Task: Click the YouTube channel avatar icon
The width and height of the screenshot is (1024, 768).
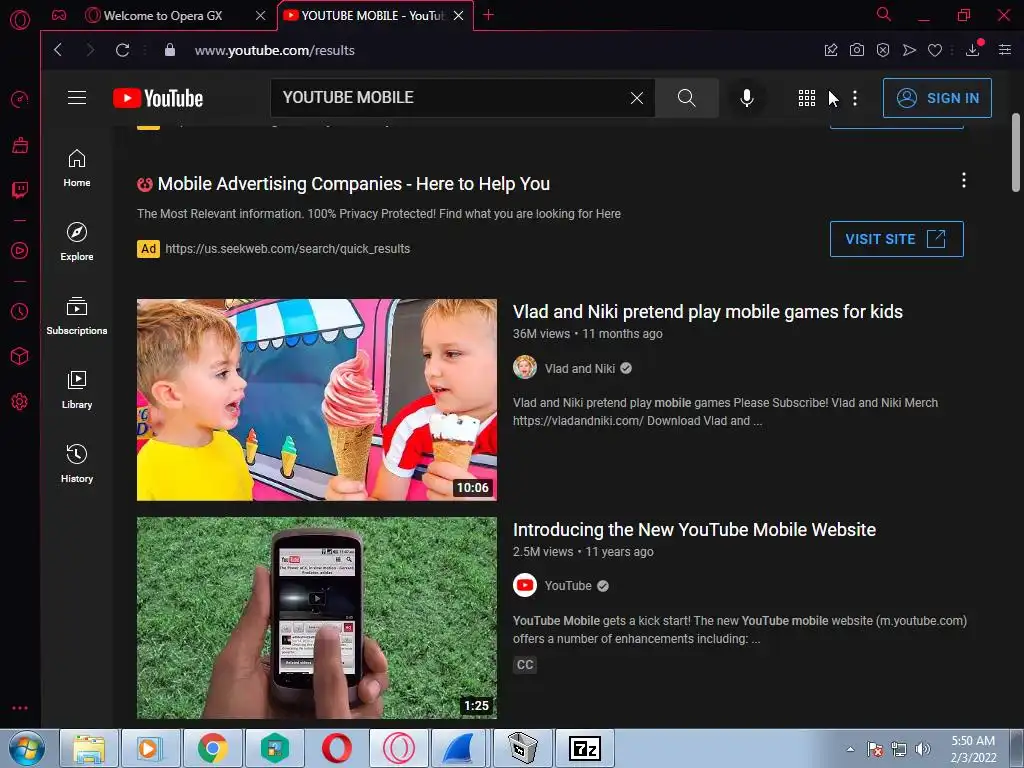Action: click(524, 585)
